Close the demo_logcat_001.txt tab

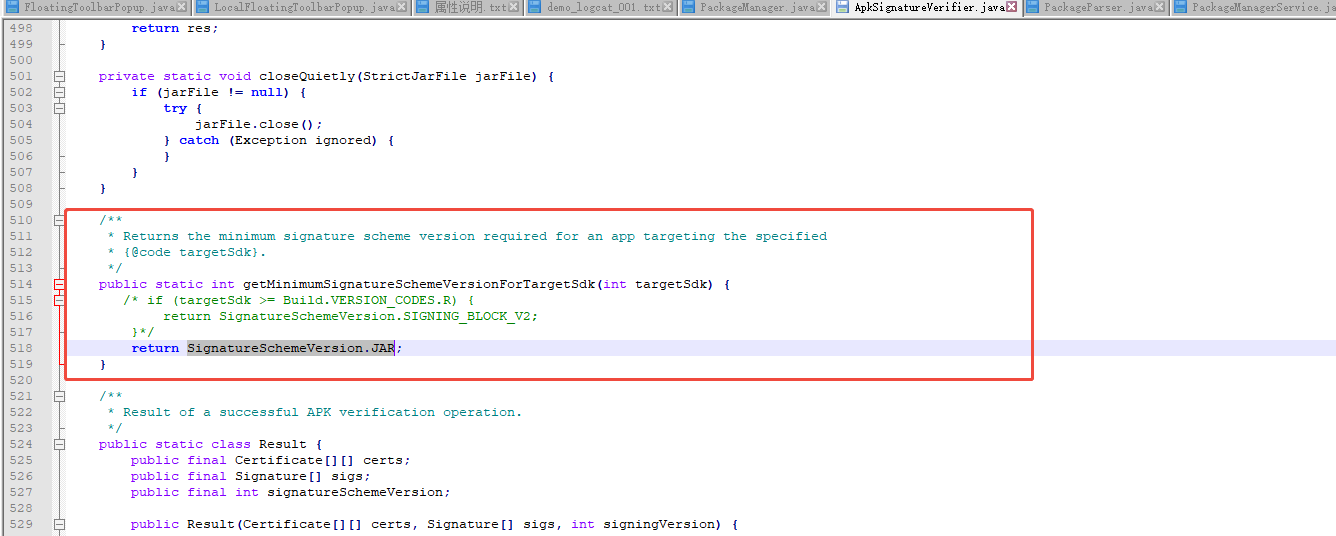(669, 8)
